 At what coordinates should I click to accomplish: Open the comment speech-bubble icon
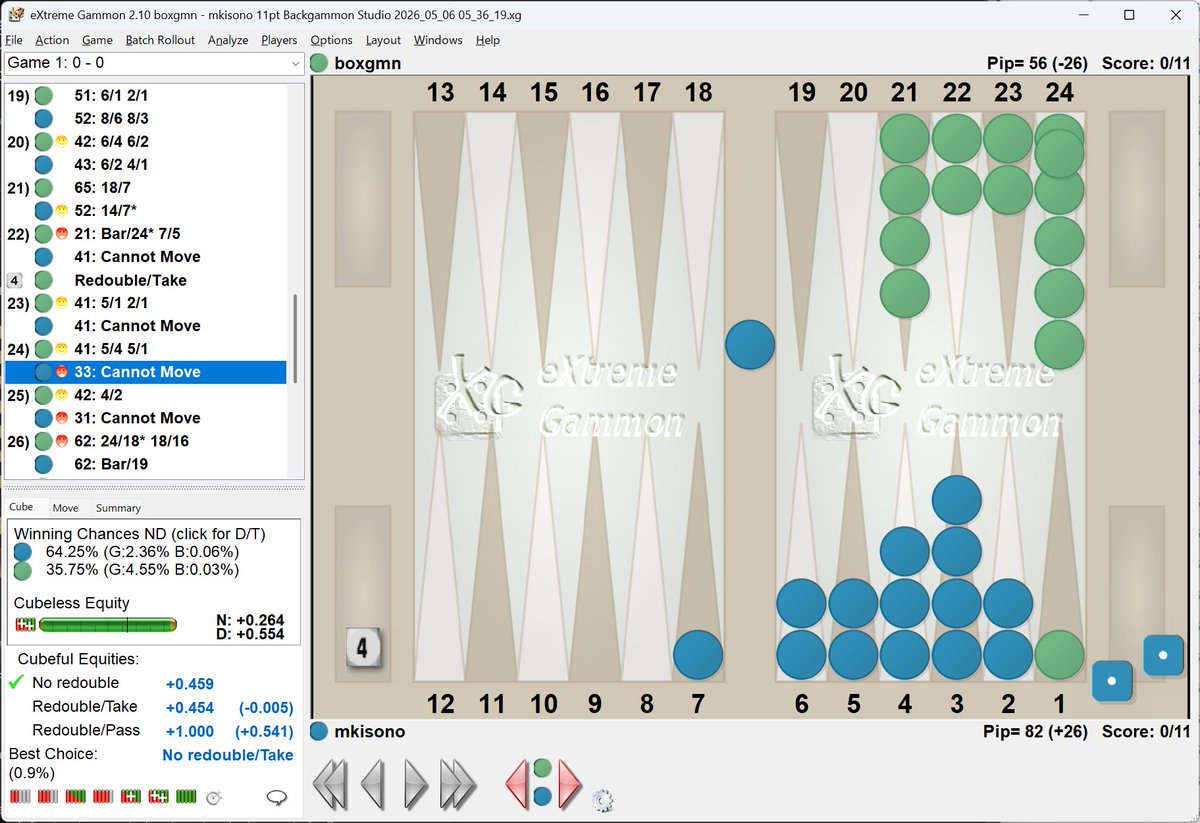click(276, 797)
